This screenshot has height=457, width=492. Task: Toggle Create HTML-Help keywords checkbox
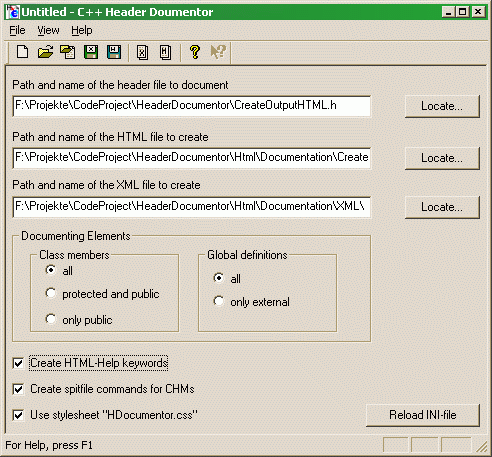pos(18,363)
